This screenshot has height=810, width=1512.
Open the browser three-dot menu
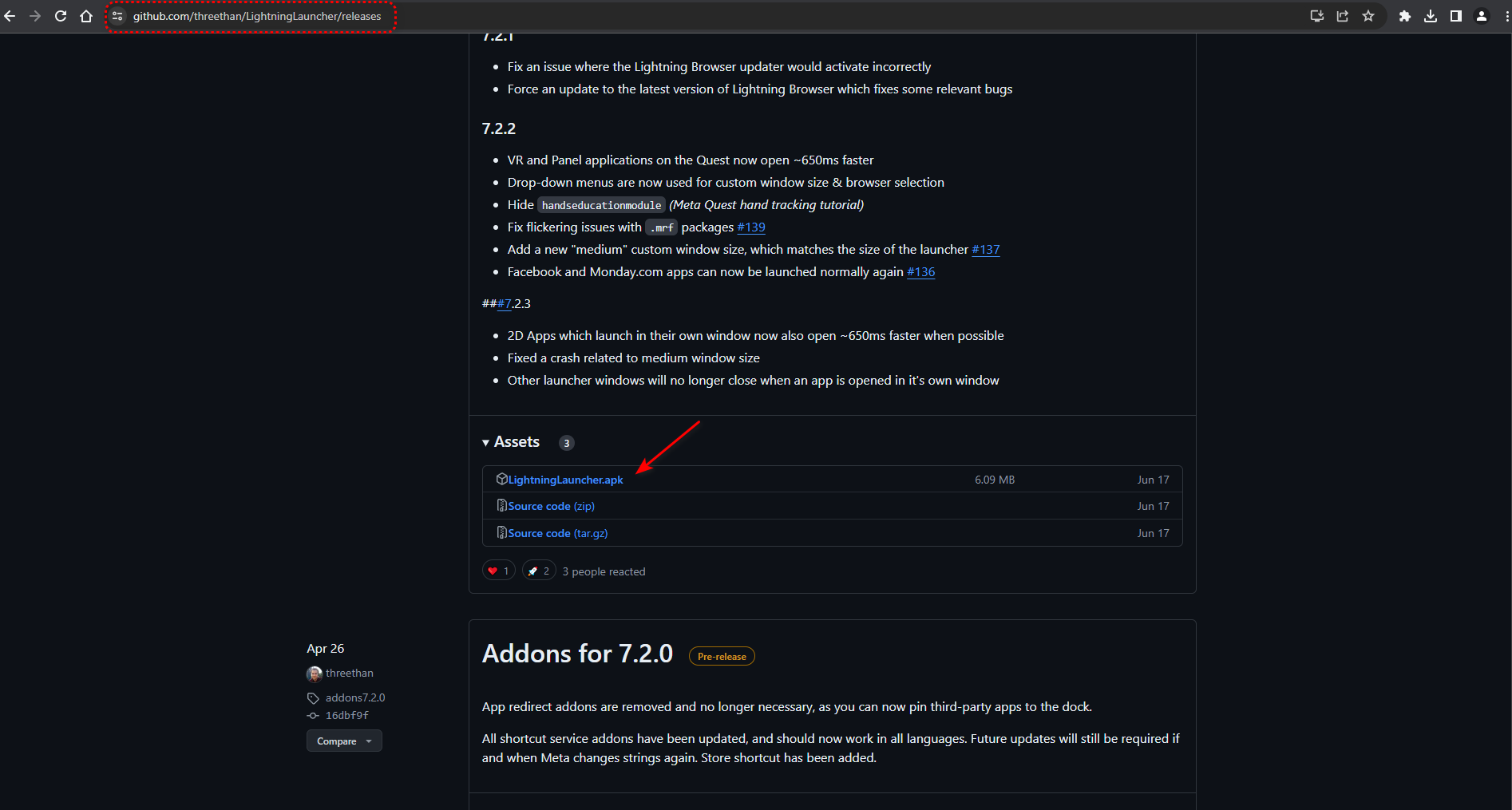point(1506,16)
